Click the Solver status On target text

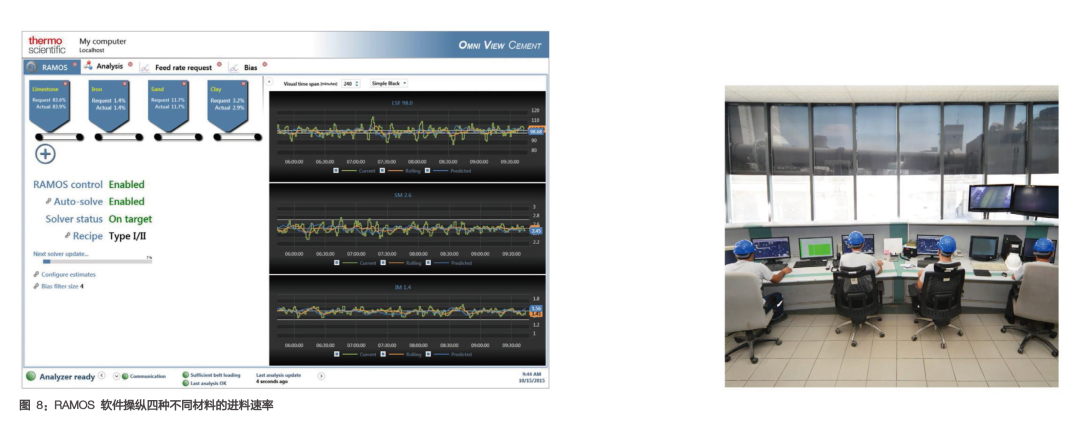point(130,219)
